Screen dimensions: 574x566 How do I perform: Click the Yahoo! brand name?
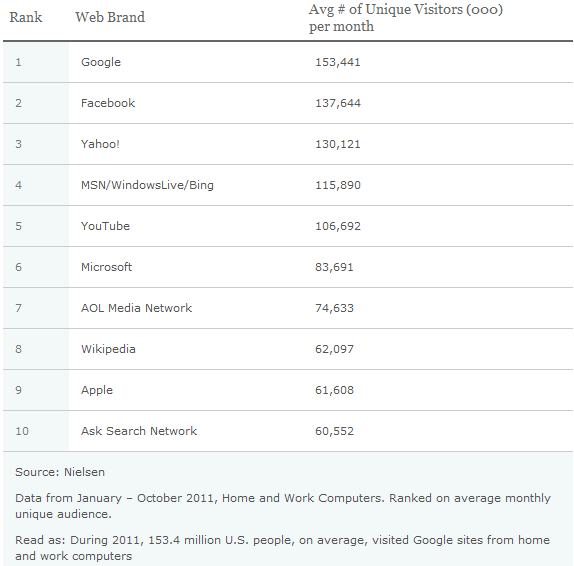(x=100, y=144)
